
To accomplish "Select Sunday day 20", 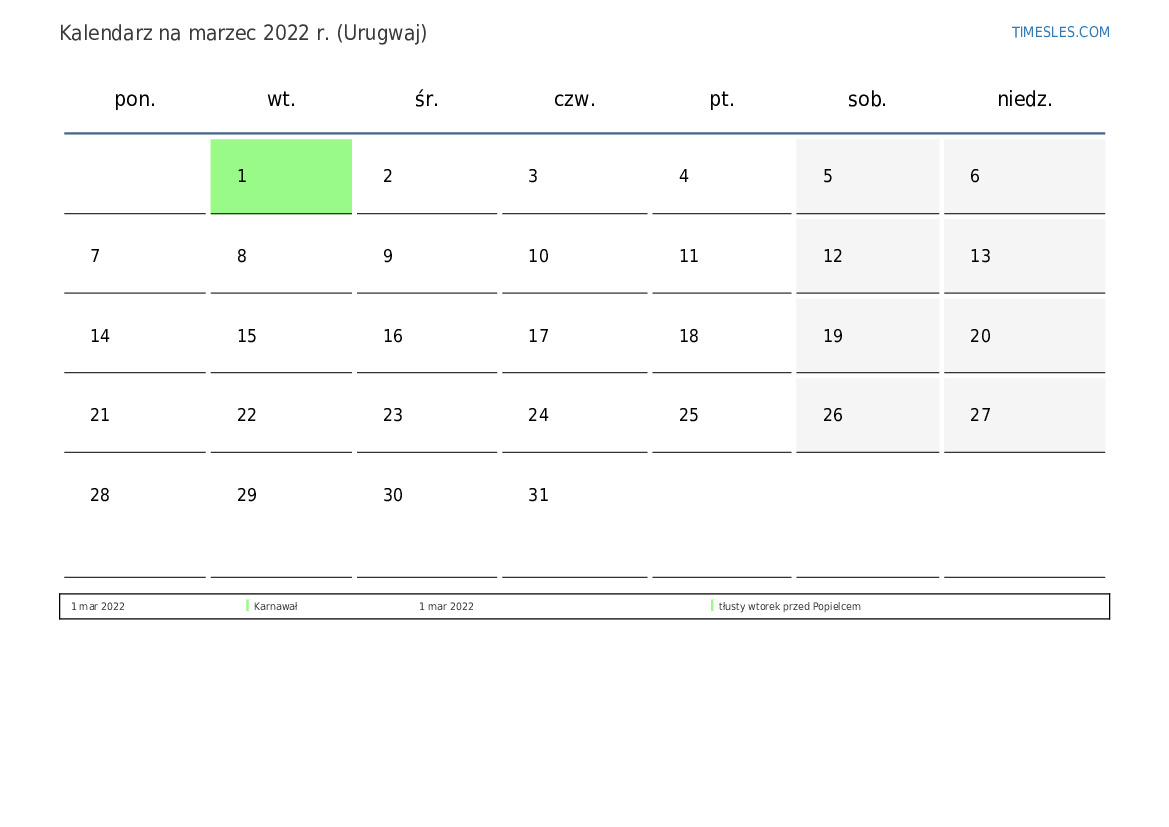I will (1024, 336).
